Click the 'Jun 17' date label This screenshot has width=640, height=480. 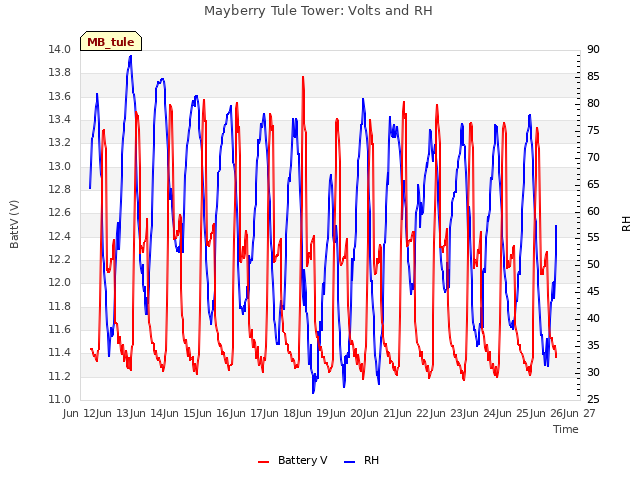click(247, 413)
